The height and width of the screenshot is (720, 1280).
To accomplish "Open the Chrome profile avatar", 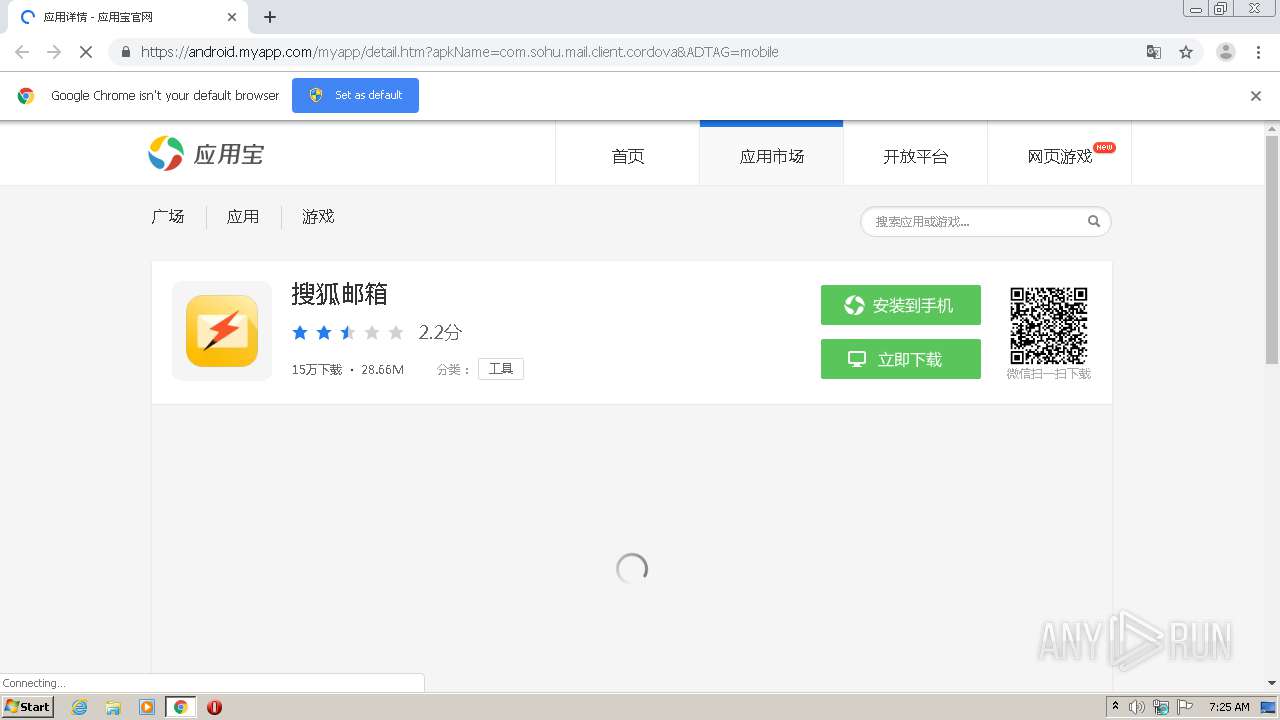I will pyautogui.click(x=1226, y=52).
